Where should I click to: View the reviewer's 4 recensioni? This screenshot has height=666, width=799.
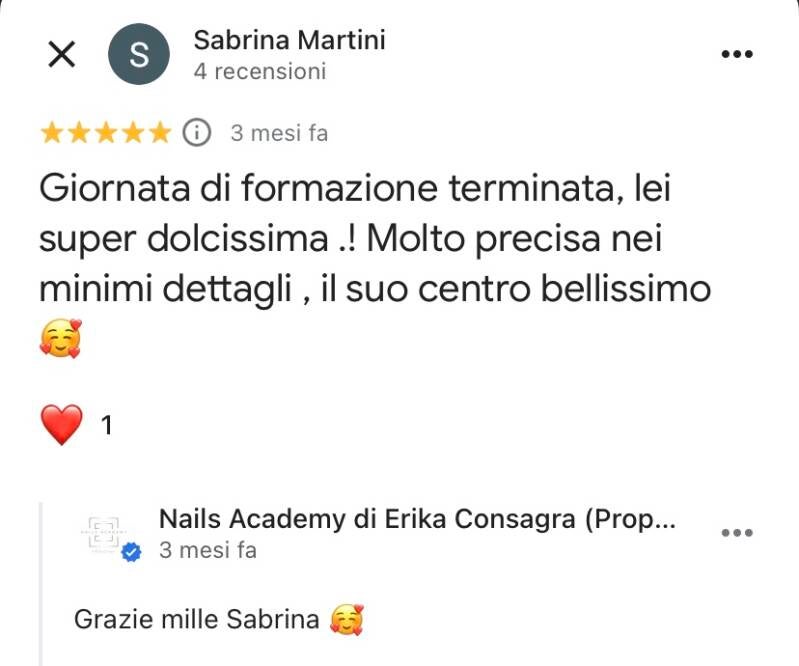259,71
